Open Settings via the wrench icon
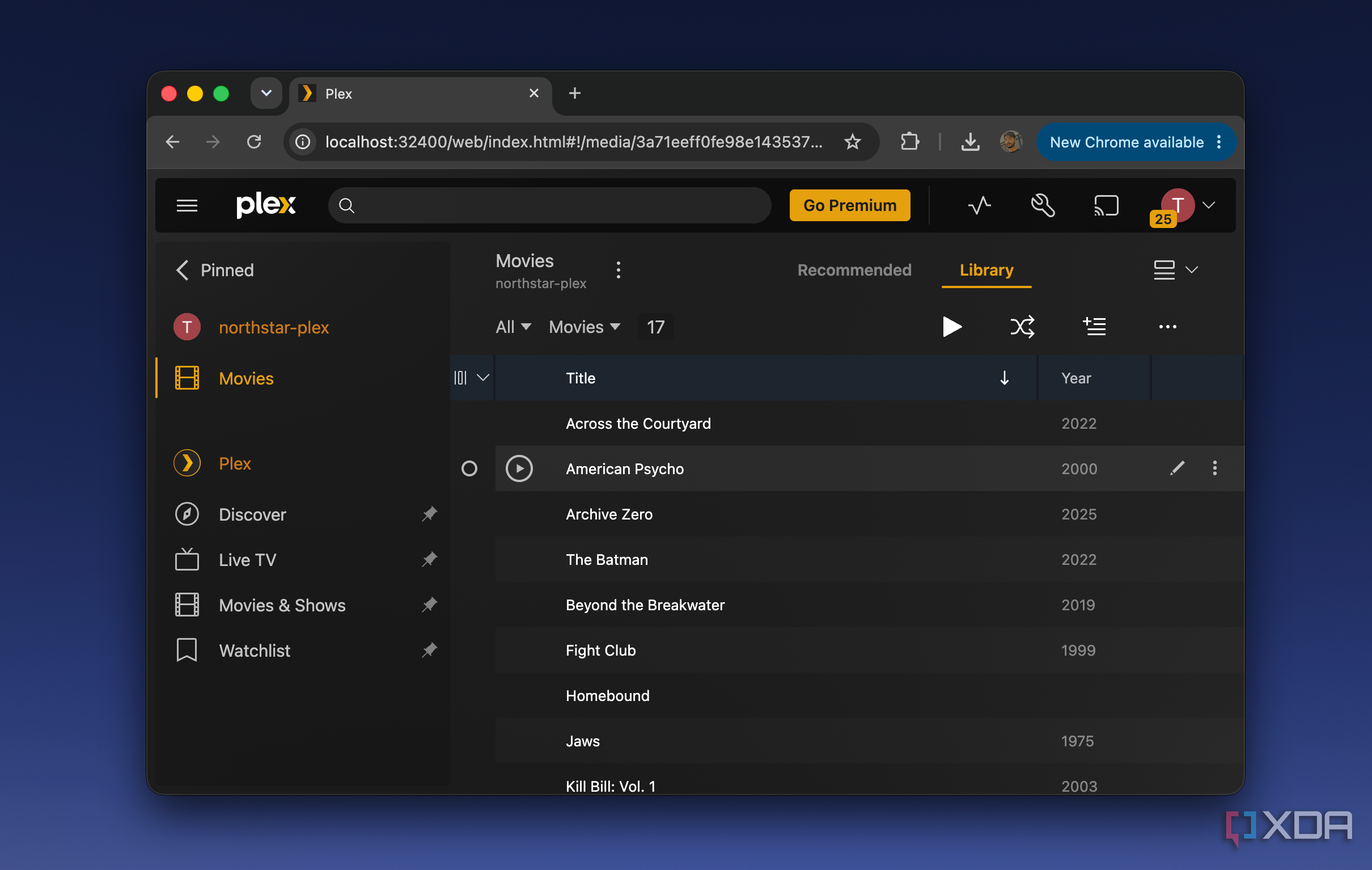Screen dimensions: 1372x870 click(1043, 205)
